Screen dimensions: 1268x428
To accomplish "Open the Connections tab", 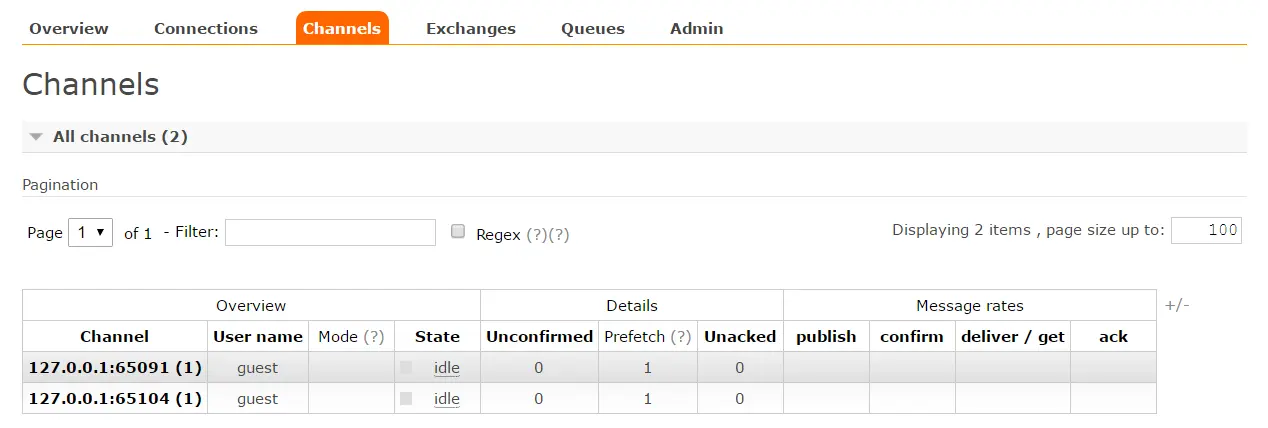I will pos(206,28).
